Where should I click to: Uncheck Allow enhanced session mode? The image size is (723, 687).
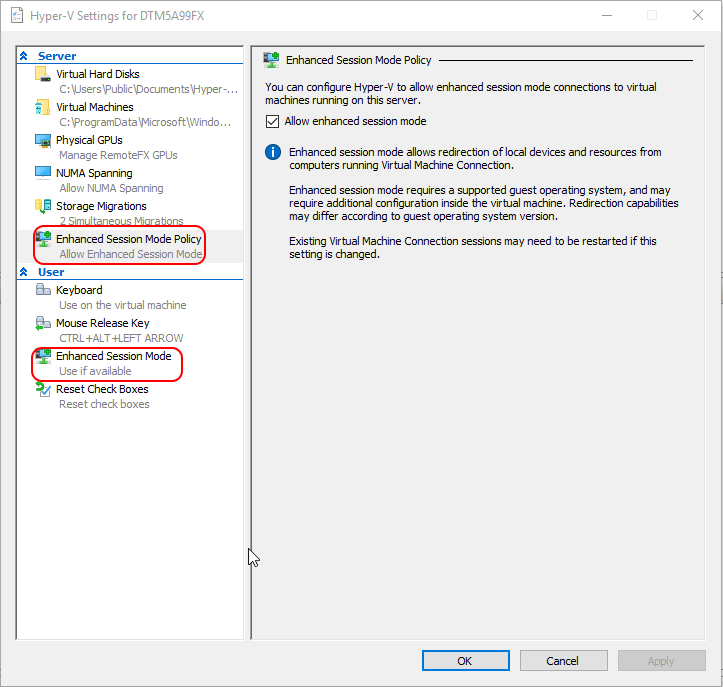[x=273, y=122]
